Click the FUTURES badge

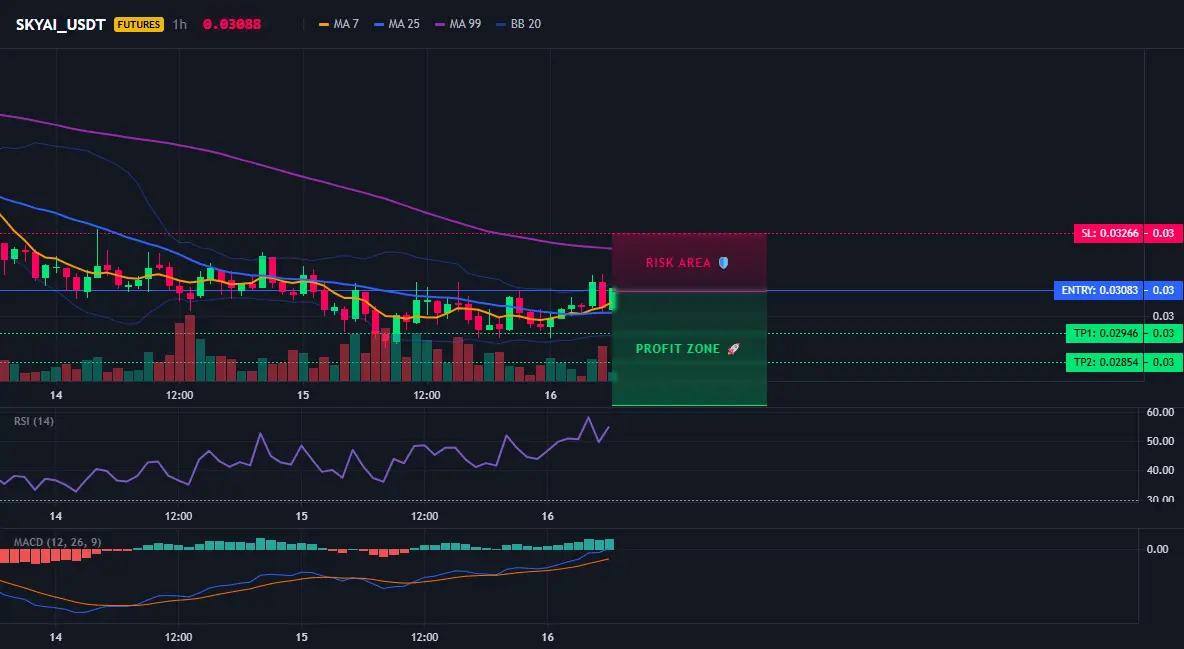point(139,24)
